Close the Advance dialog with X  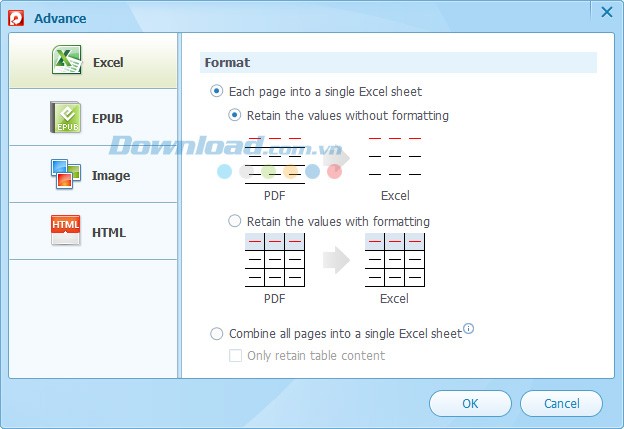[607, 12]
